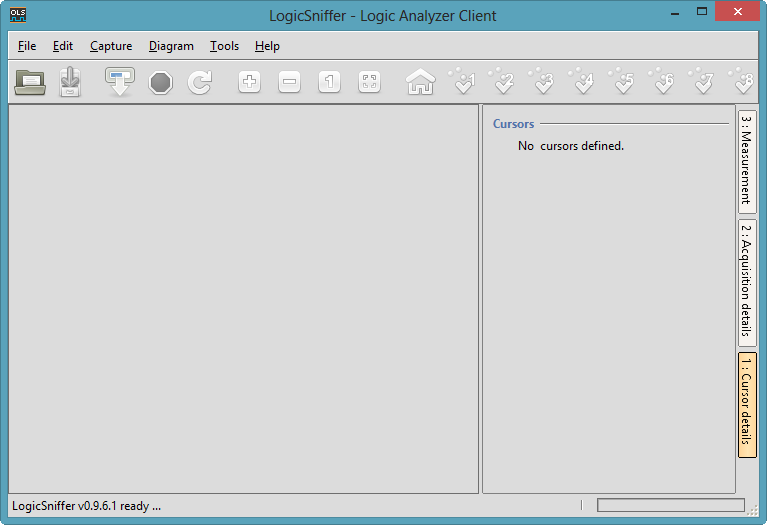The image size is (767, 525).
Task: Click the Open project folder icon
Action: 30,82
